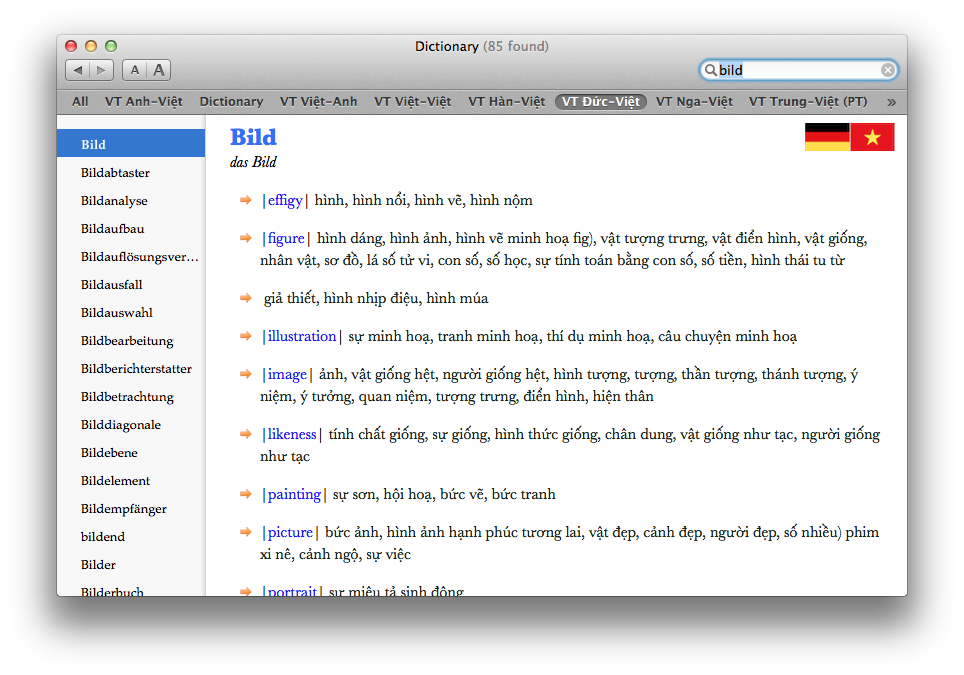Switch to the Dictionary tab

[x=231, y=101]
